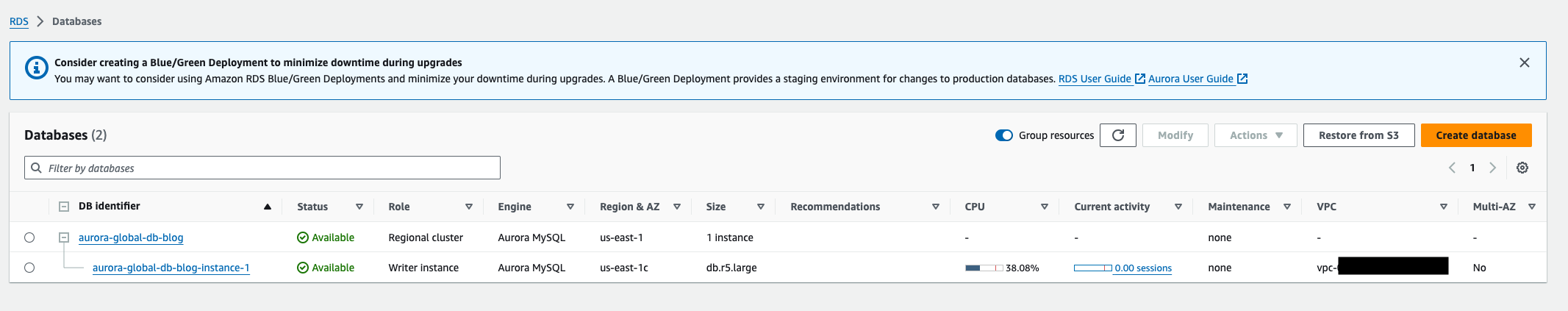
Task: Open the Aurora User Guide link
Action: tap(1190, 79)
